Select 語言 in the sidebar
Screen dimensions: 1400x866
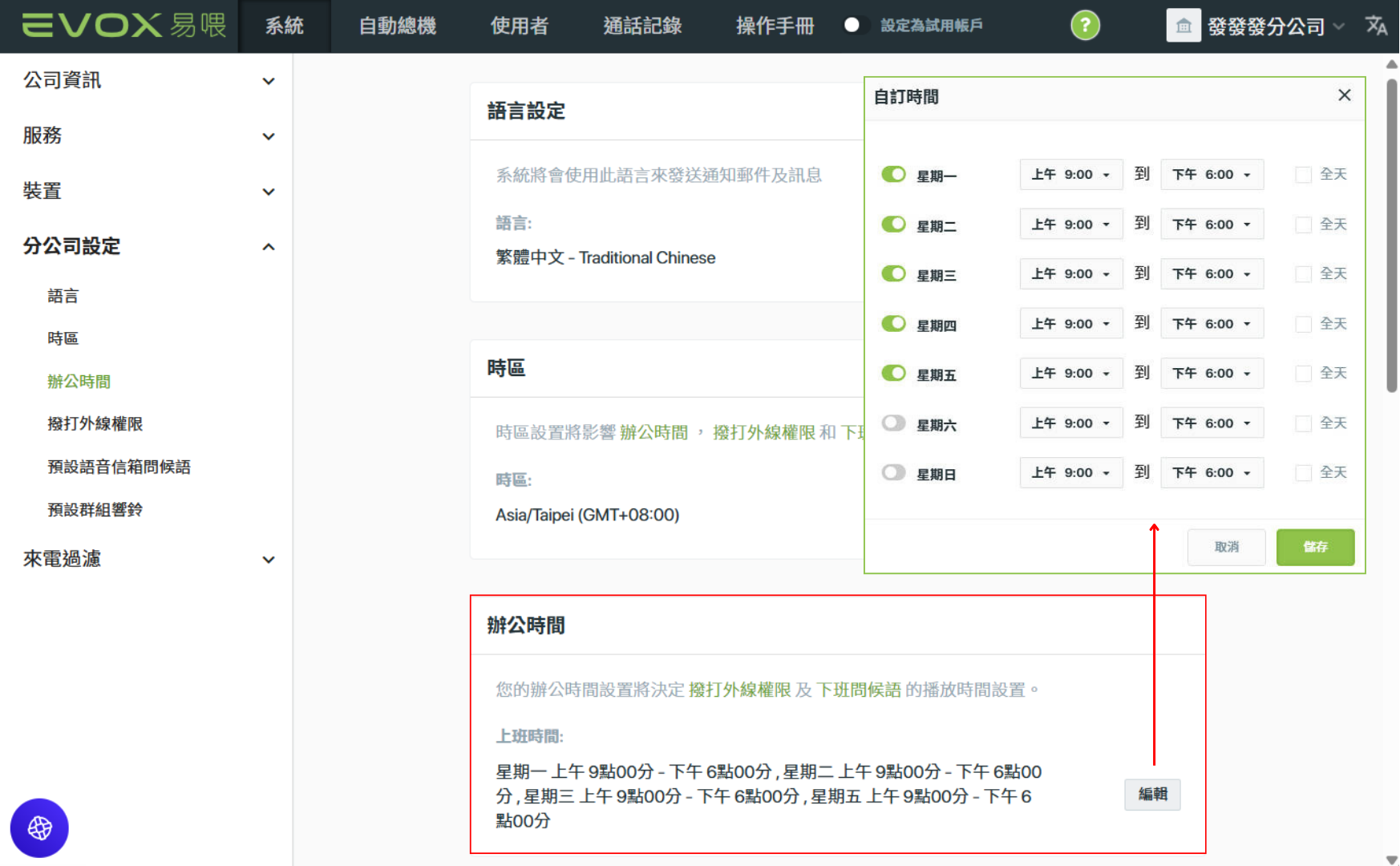point(63,296)
